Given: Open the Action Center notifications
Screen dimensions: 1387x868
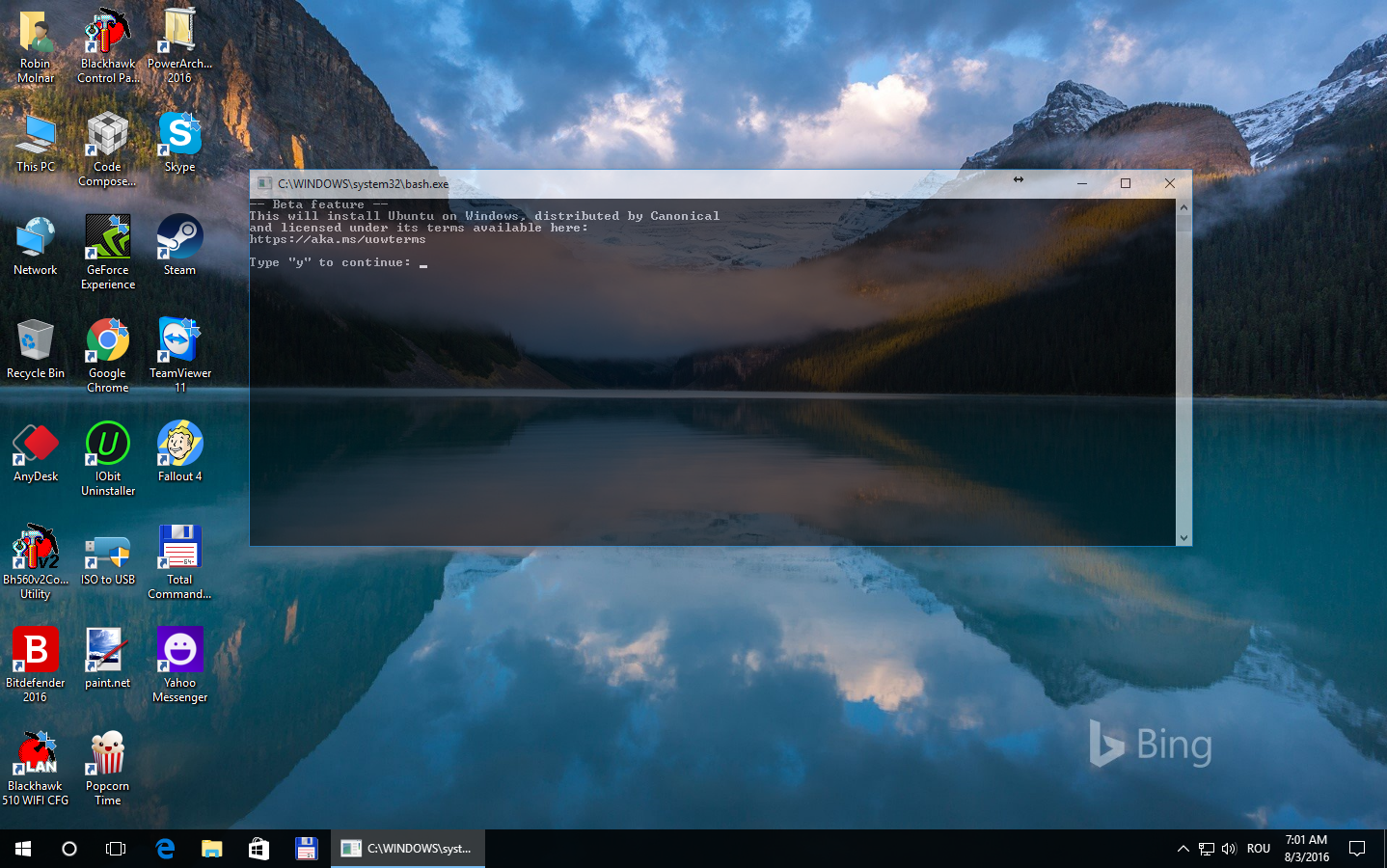Looking at the screenshot, I should [1357, 849].
